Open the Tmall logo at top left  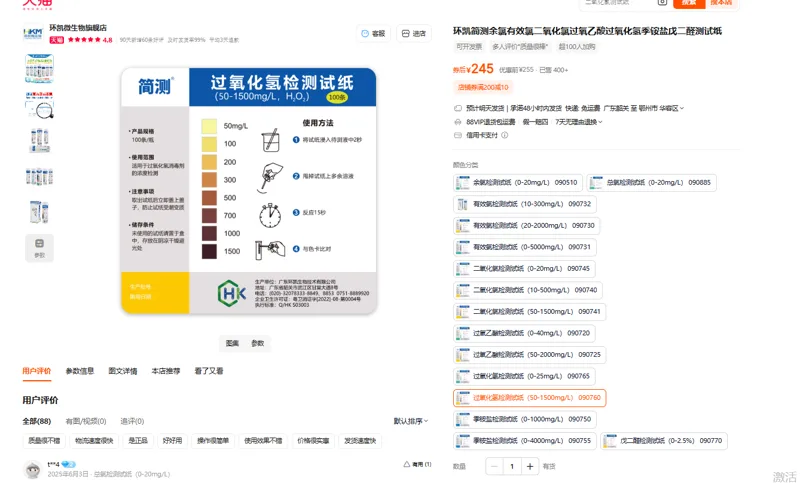pyautogui.click(x=37, y=4)
